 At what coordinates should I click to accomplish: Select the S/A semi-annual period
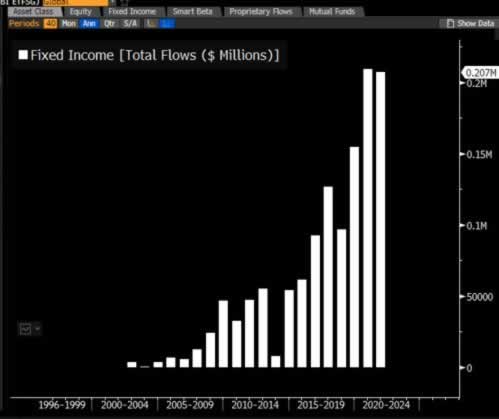[130, 23]
